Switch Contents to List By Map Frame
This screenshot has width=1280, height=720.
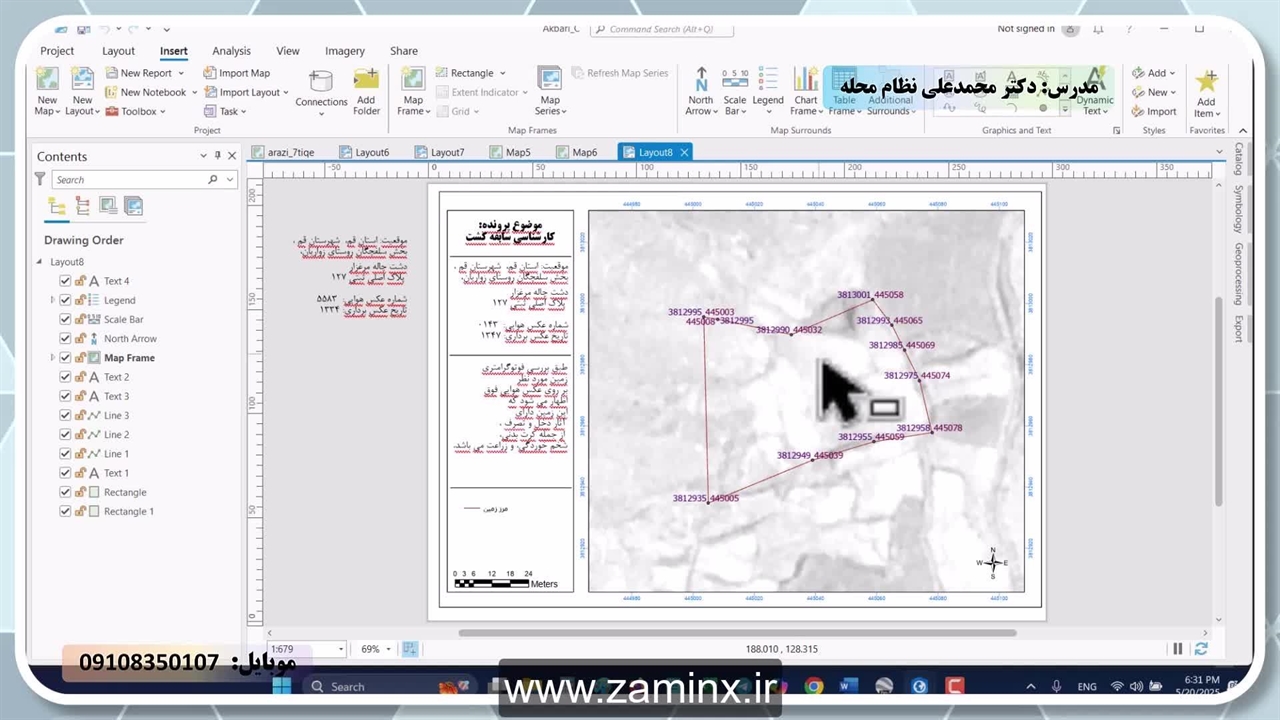108,207
